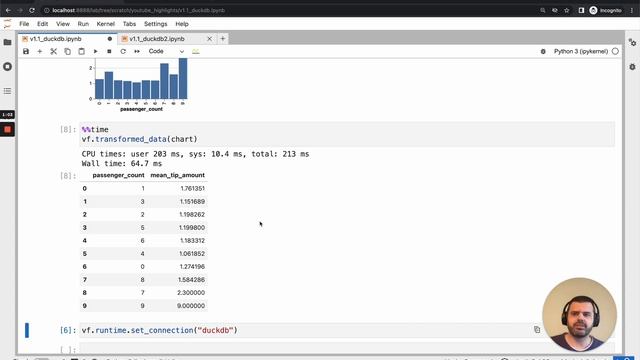Image resolution: width=640 pixels, height=360 pixels.
Task: Click the Wall time: 64.7 ms output
Action: coord(122,164)
